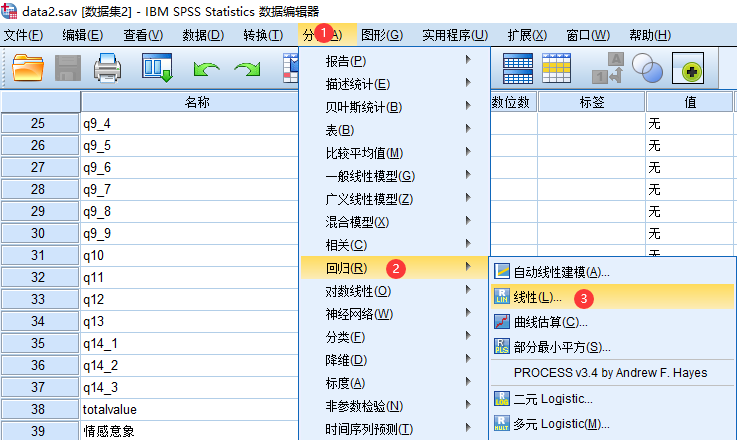
Task: Expand the 报告(P) submenu
Action: pos(394,61)
